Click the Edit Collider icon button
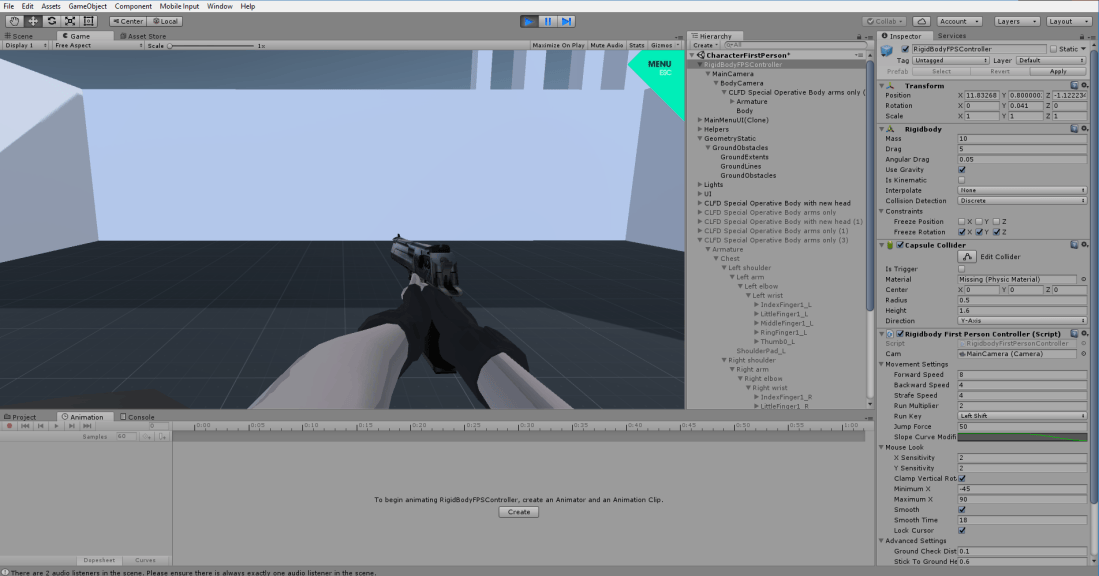The height and width of the screenshot is (576, 1099). click(x=967, y=256)
